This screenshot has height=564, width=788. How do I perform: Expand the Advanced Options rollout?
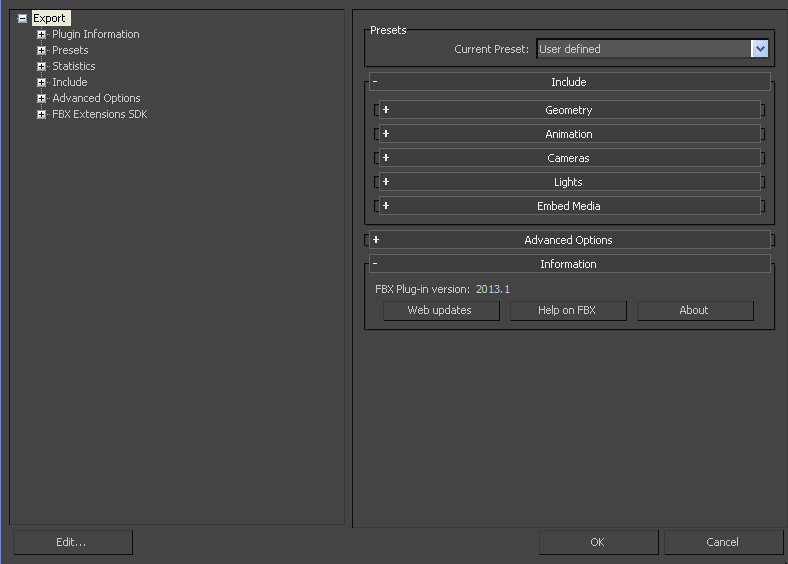coord(568,240)
